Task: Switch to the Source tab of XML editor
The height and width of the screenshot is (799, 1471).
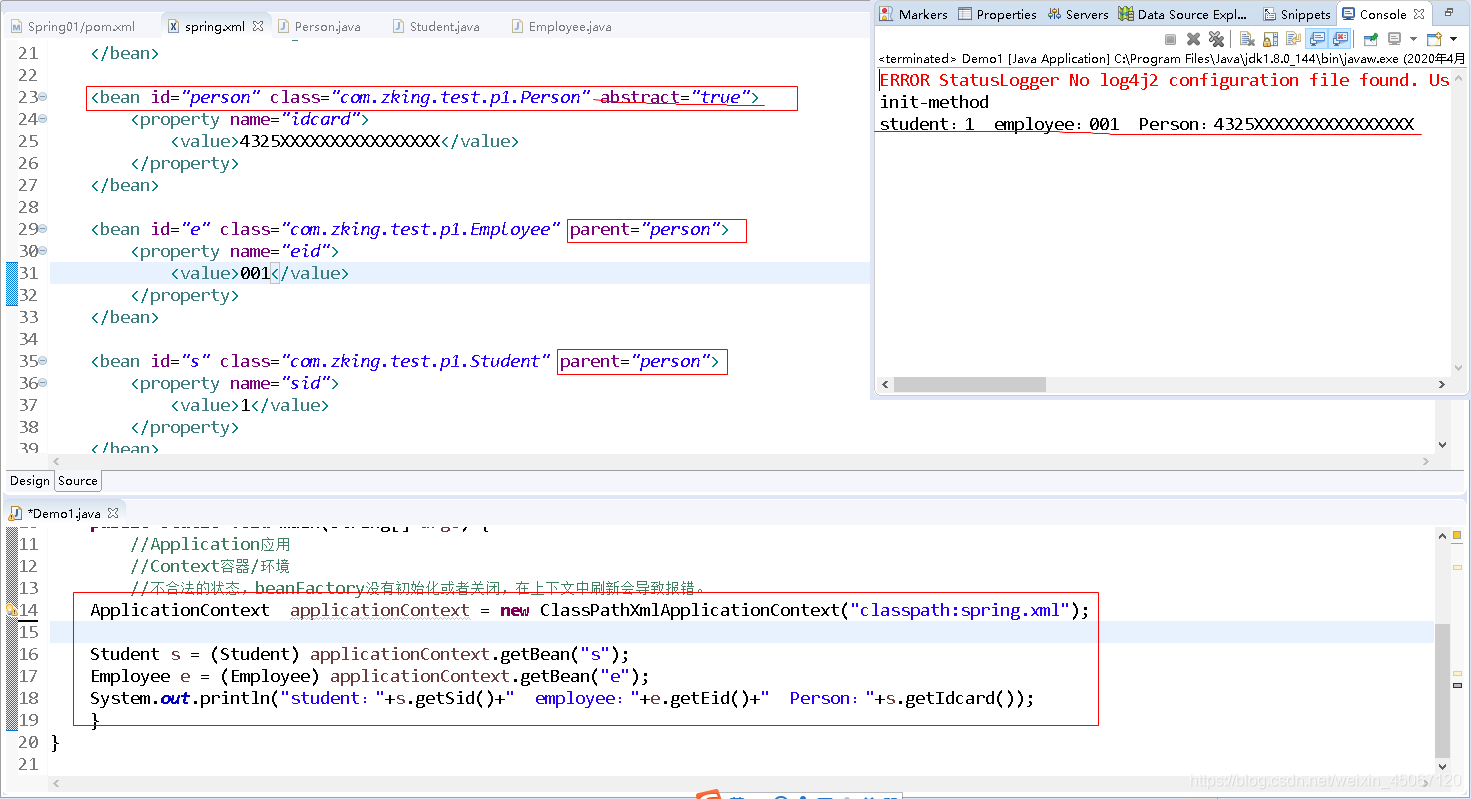Action: pyautogui.click(x=77, y=481)
